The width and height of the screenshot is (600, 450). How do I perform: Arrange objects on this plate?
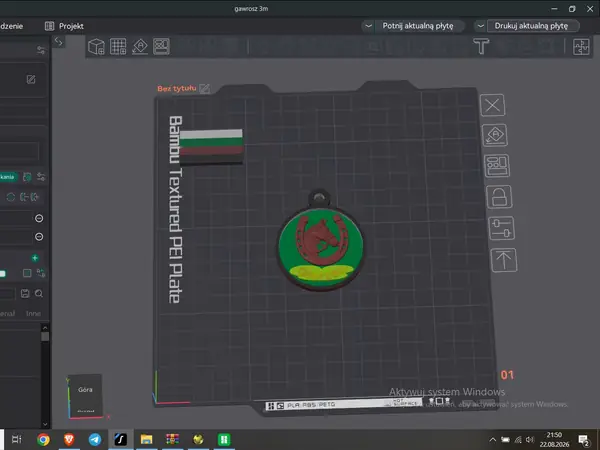tap(497, 166)
